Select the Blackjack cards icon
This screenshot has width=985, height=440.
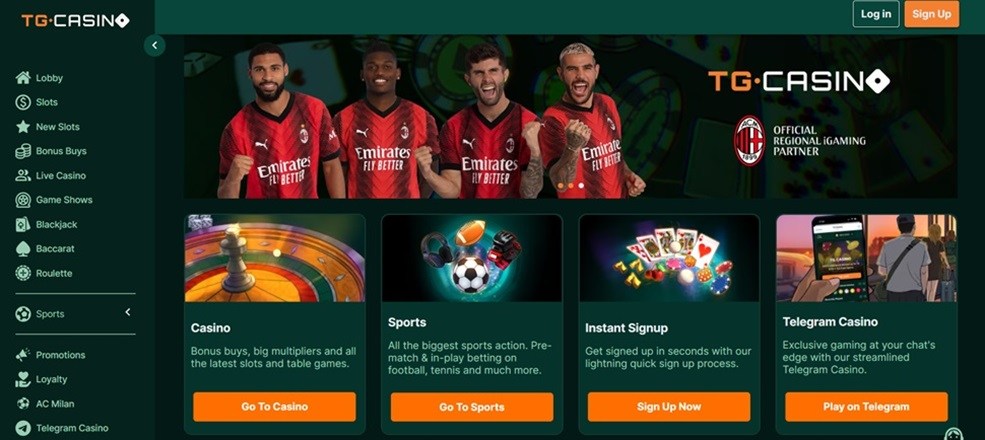tap(23, 224)
